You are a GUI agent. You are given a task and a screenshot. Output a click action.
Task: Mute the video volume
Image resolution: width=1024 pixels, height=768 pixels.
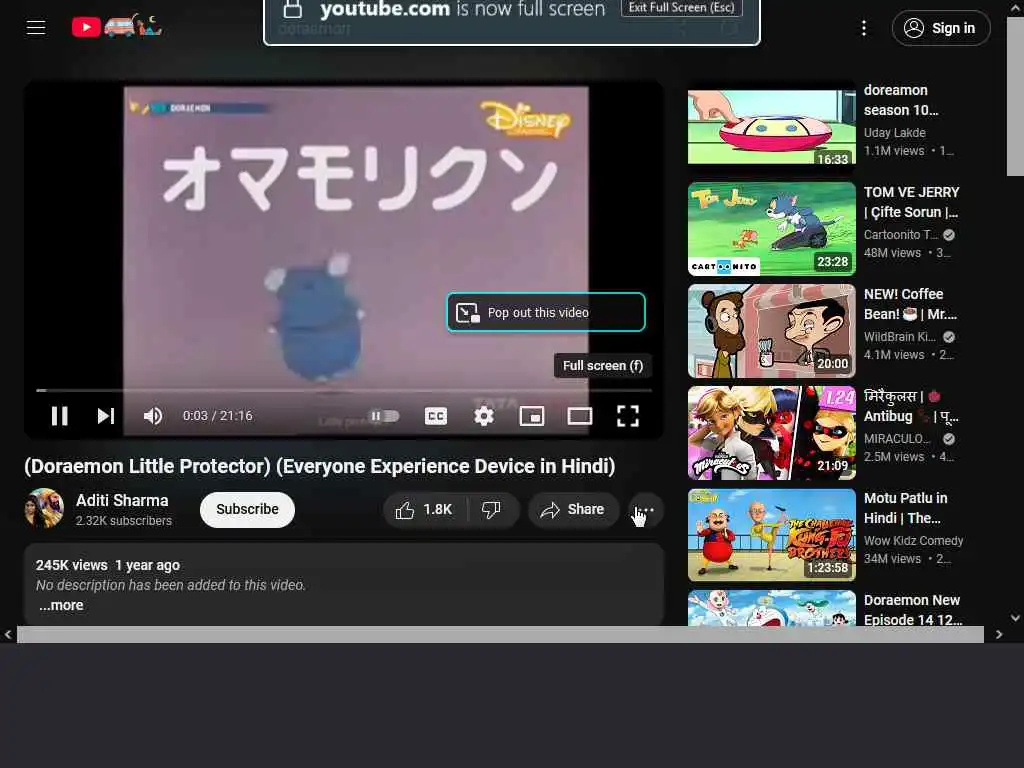tap(153, 416)
